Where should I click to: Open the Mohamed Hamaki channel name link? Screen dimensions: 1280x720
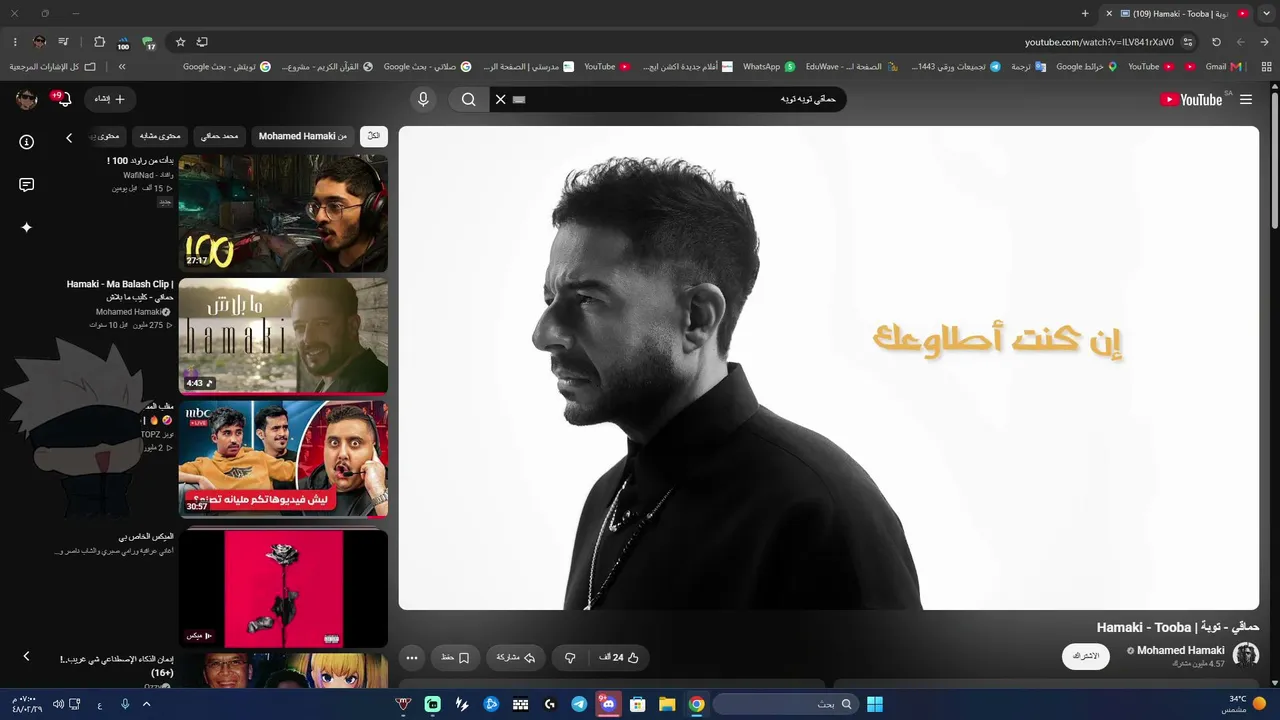[1180, 650]
